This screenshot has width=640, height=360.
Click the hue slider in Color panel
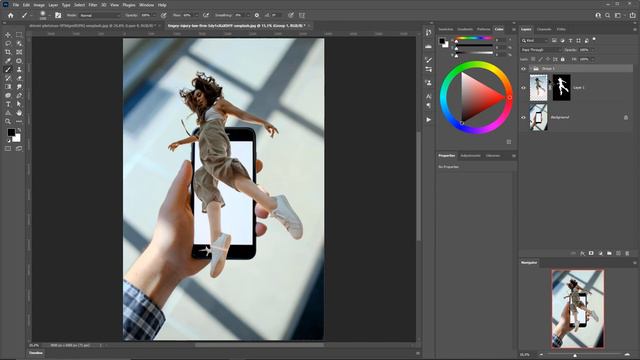(x=474, y=38)
